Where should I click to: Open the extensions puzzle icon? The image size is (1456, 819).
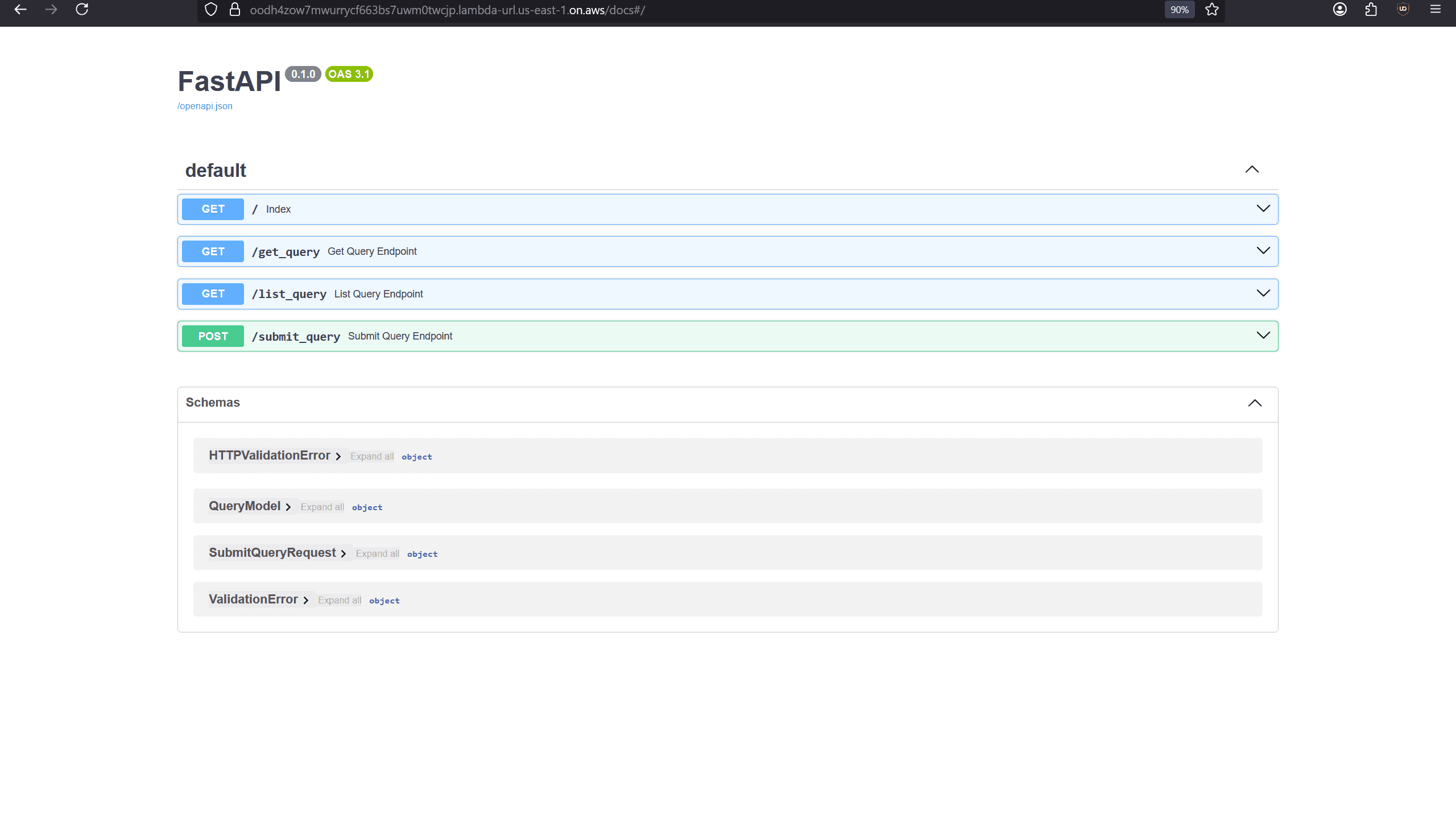pos(1371,10)
